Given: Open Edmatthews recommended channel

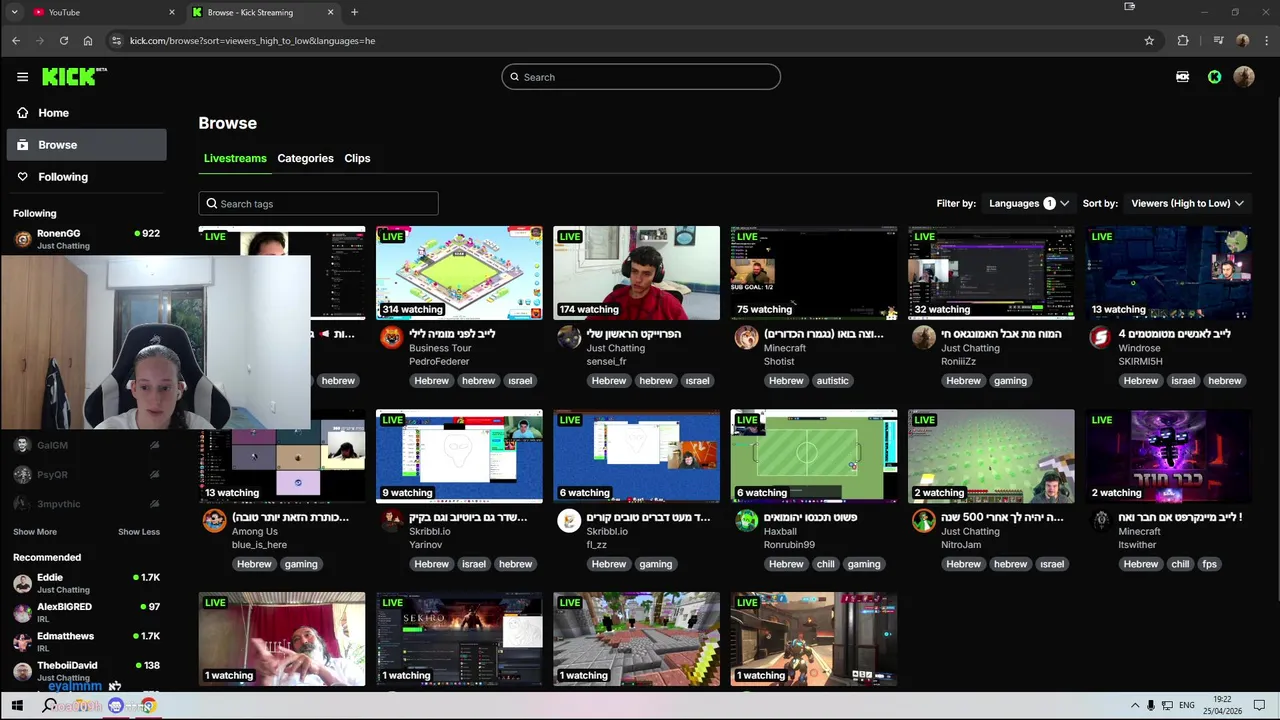Looking at the screenshot, I should pyautogui.click(x=87, y=641).
